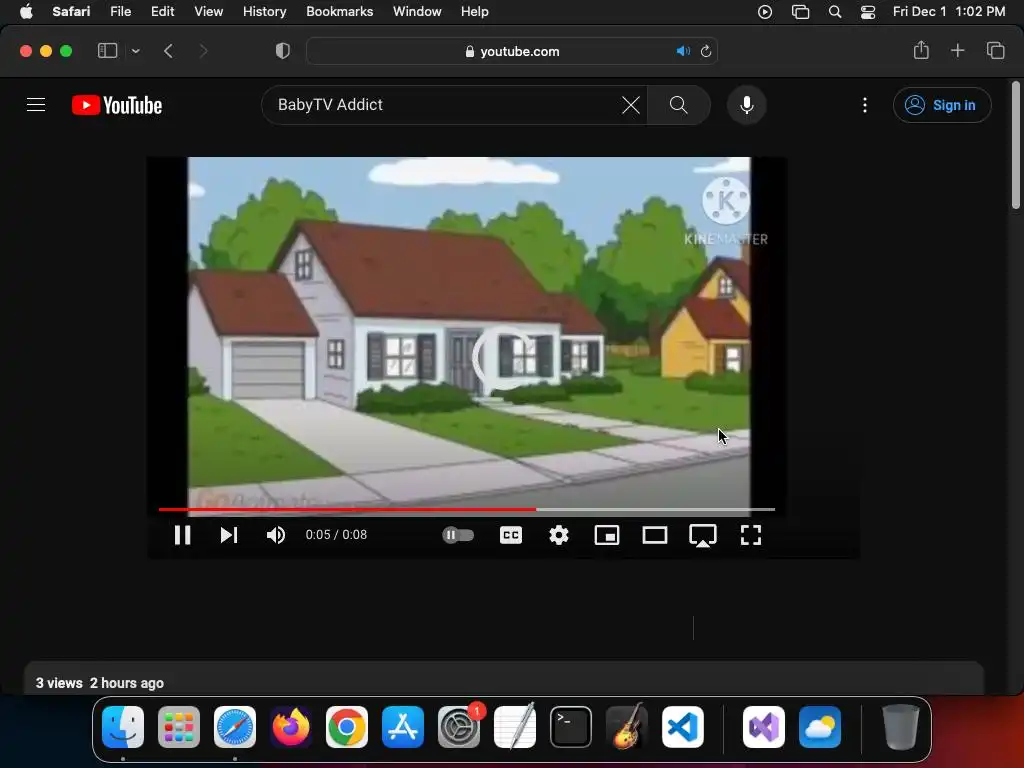Viewport: 1024px width, 768px height.
Task: Open a new Safari tab
Action: point(957,50)
